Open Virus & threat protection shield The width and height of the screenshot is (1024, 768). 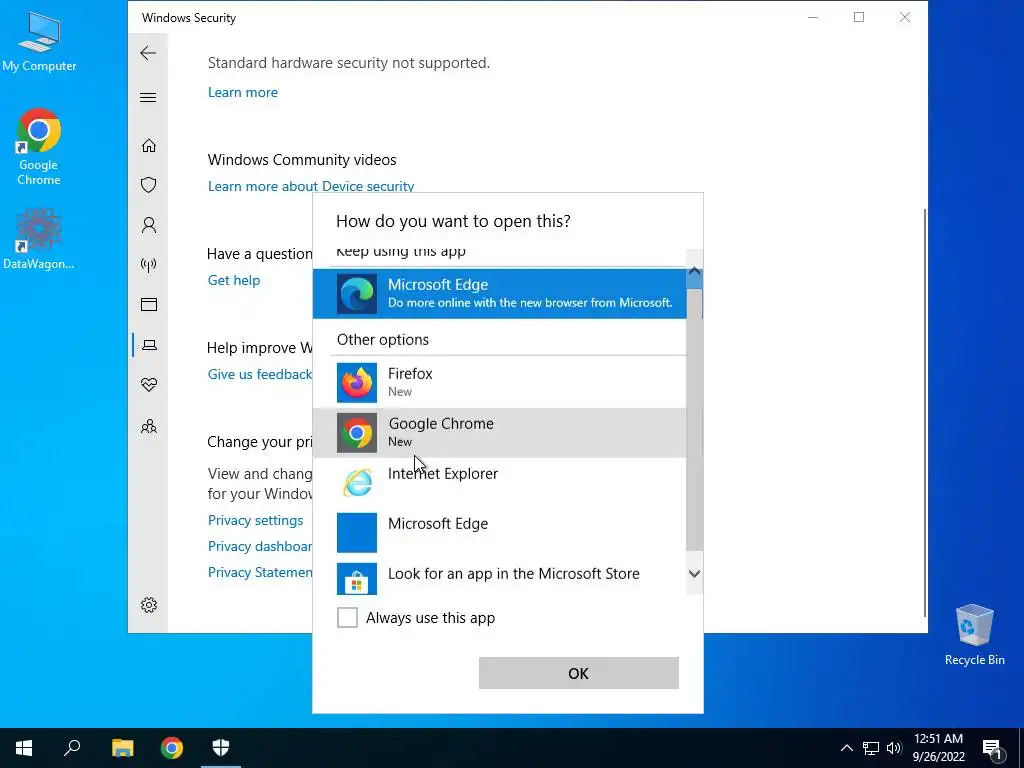click(149, 185)
